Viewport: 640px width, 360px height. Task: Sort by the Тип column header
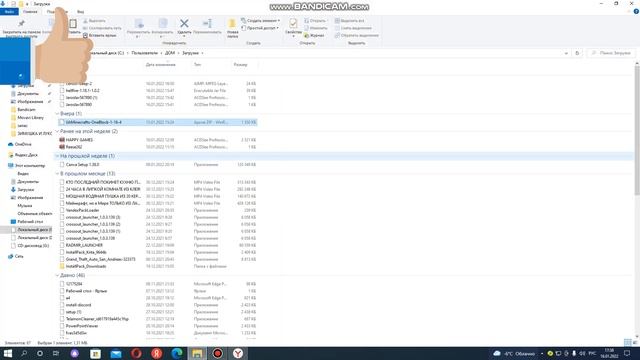[197, 64]
